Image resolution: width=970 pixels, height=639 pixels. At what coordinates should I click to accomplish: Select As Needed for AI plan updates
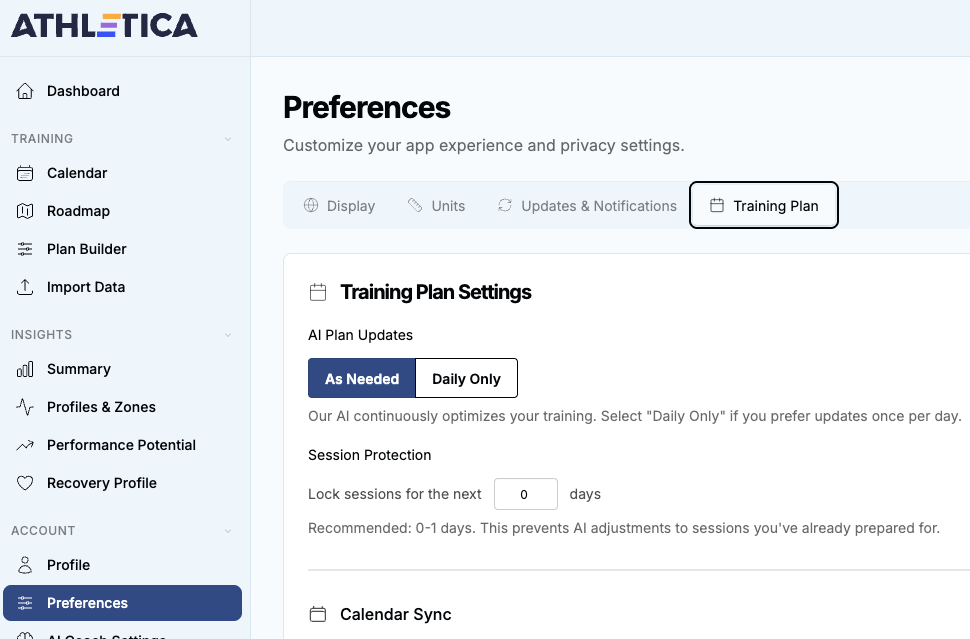click(x=362, y=379)
